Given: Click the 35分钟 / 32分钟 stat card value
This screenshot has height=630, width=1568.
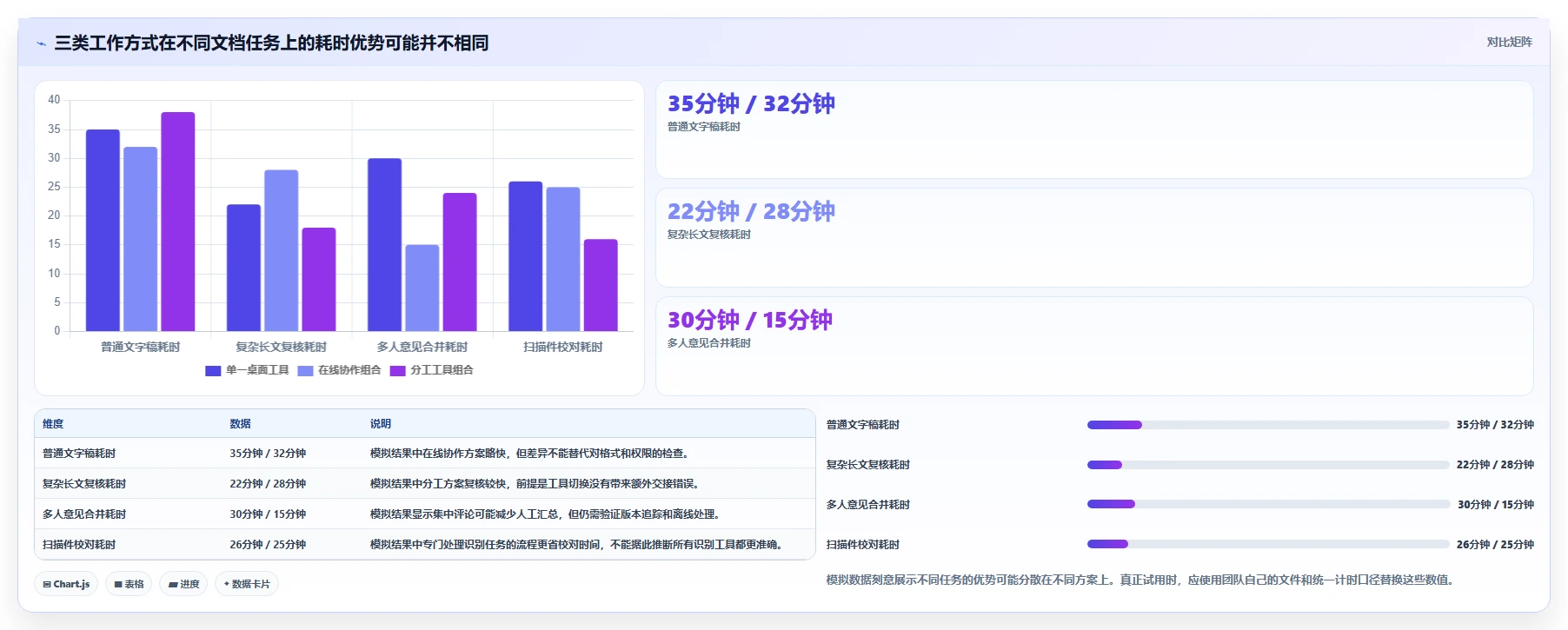Looking at the screenshot, I should pos(751,103).
